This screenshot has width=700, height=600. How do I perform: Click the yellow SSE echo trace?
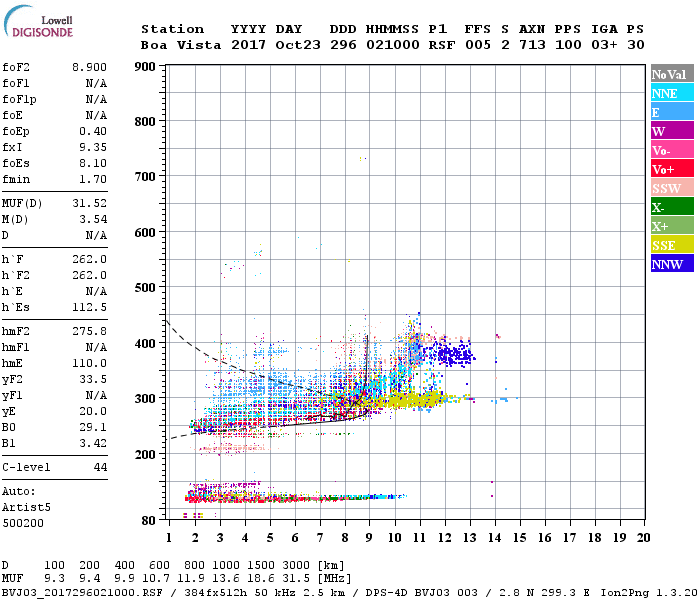[x=413, y=400]
